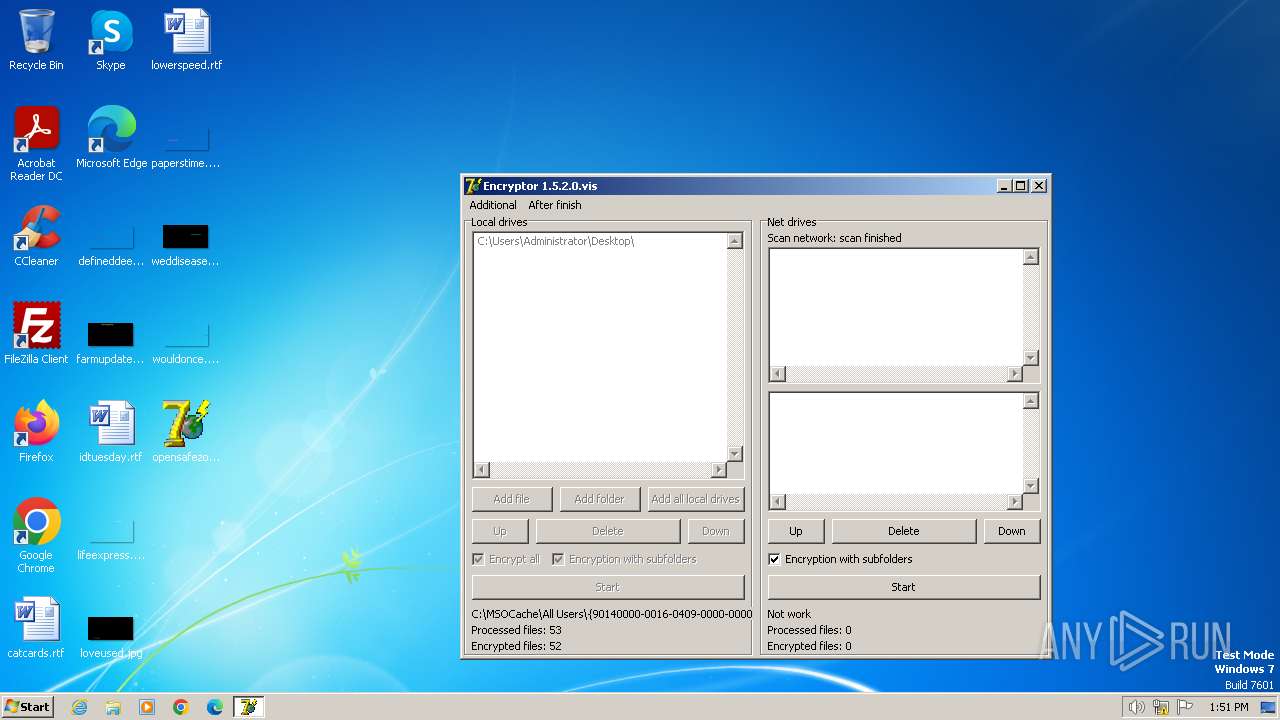This screenshot has height=720, width=1280.
Task: Toggle the Encrypt all checkbox
Action: (478, 559)
